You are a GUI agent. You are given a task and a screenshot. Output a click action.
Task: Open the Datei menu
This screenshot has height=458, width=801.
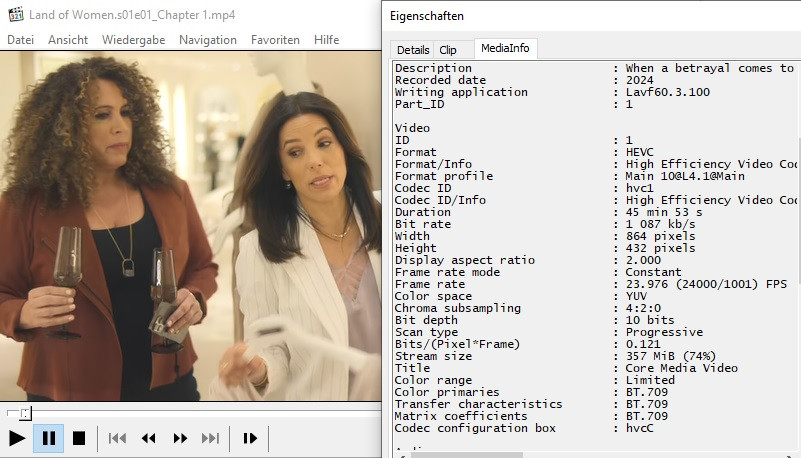pyautogui.click(x=20, y=40)
